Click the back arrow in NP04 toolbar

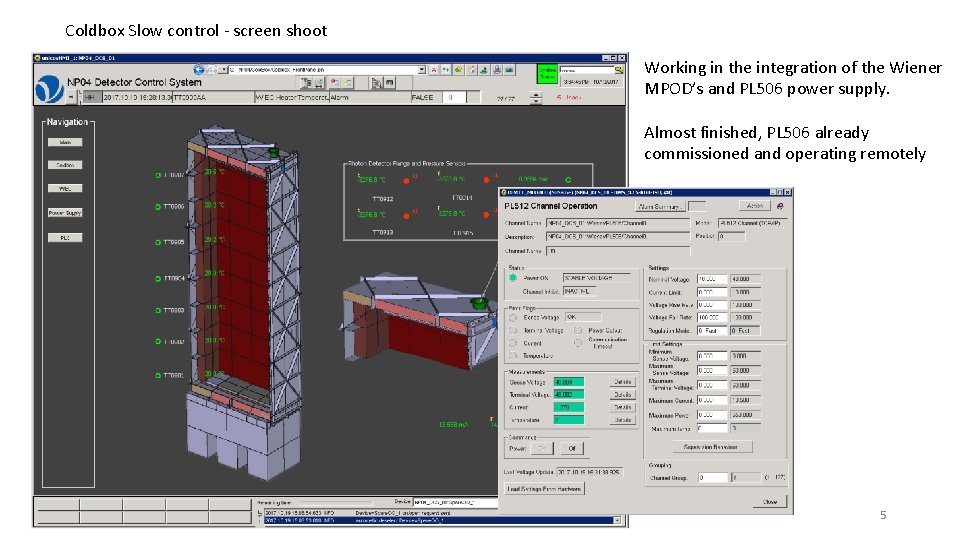(x=198, y=70)
